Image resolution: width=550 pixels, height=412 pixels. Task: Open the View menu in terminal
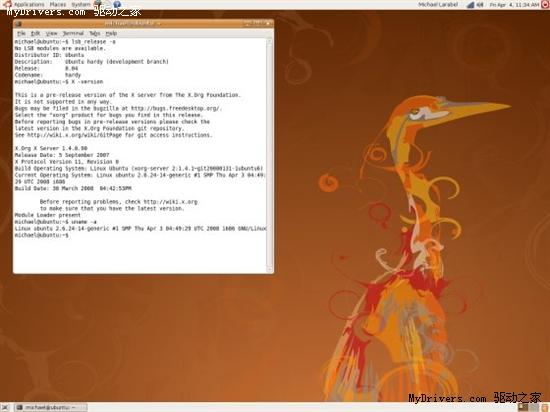tap(51, 33)
